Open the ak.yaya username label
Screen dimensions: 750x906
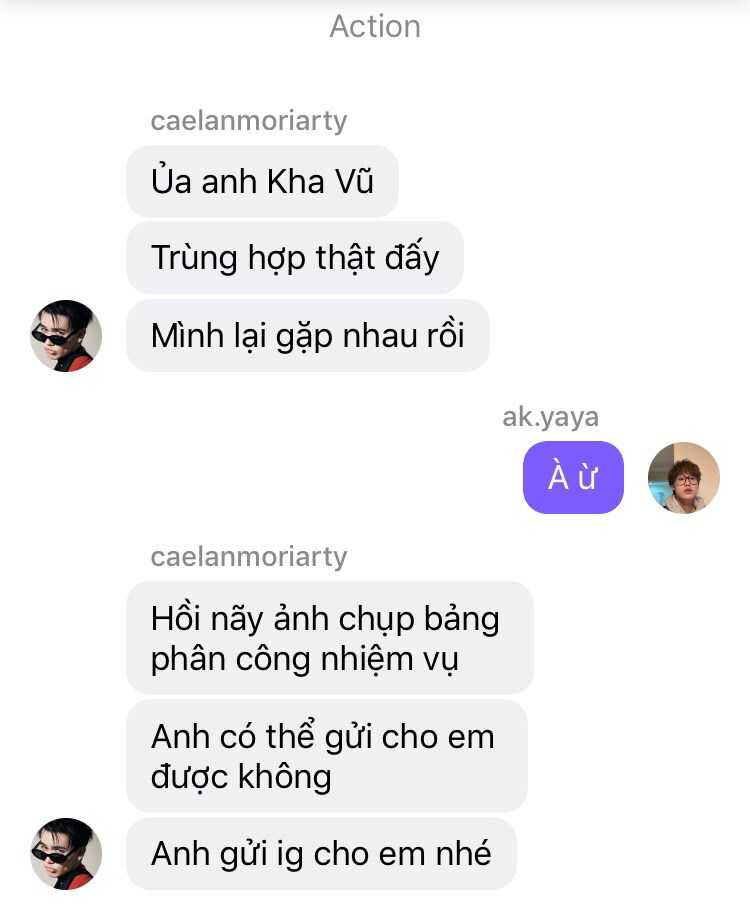550,417
